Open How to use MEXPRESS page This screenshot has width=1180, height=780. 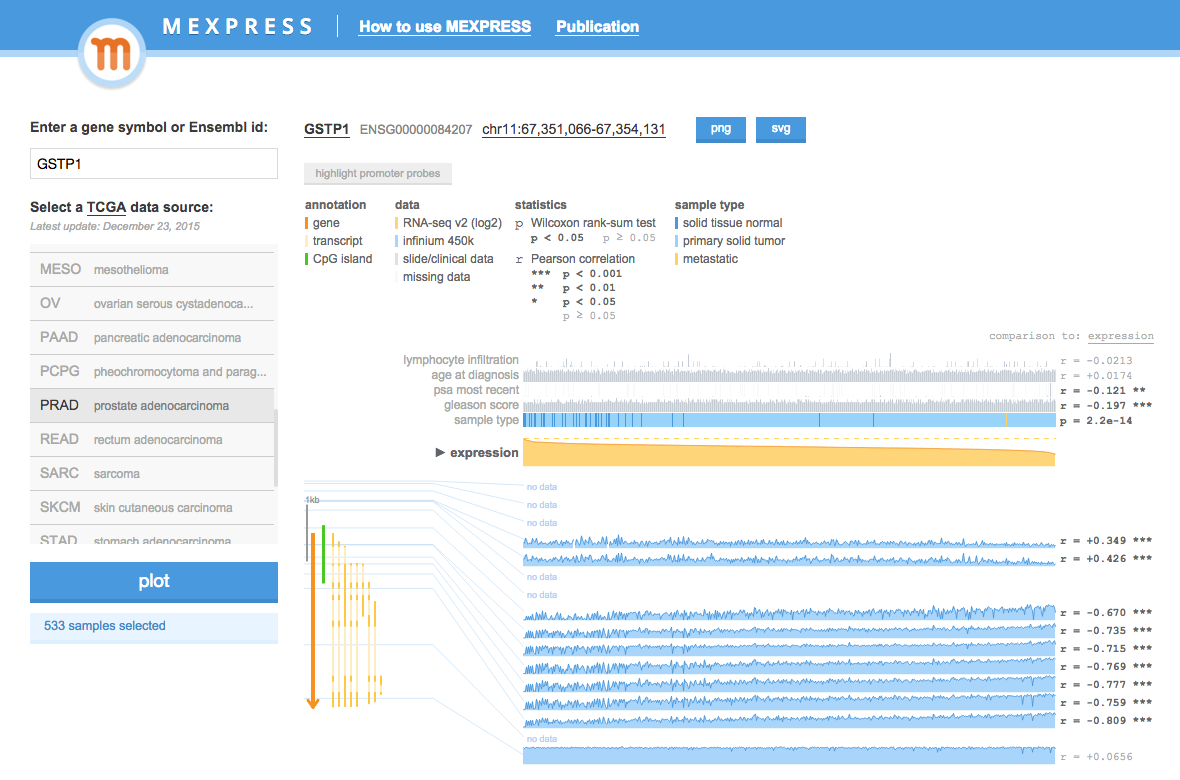[x=445, y=27]
